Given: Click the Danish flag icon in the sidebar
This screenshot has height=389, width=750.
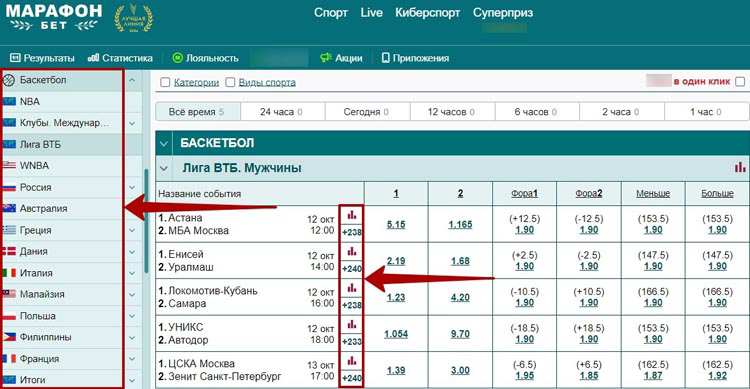Looking at the screenshot, I should [x=9, y=251].
